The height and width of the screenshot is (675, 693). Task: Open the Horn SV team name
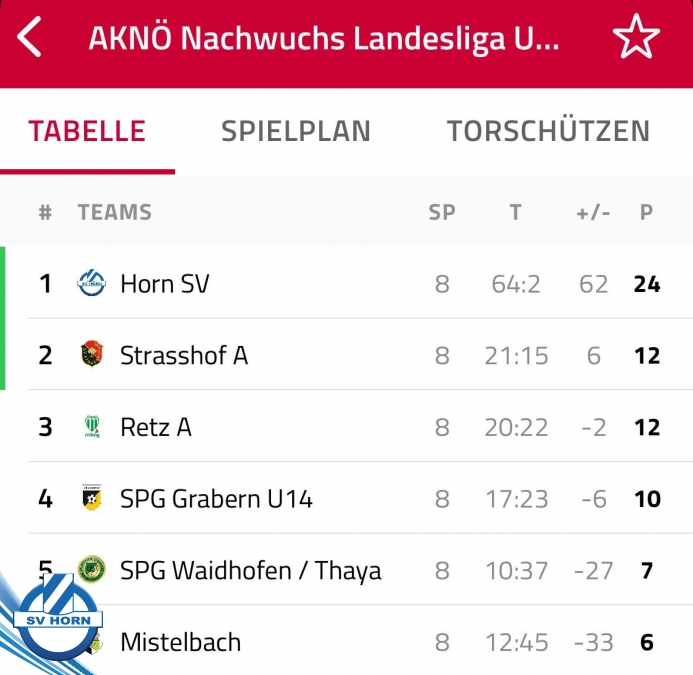click(x=165, y=284)
